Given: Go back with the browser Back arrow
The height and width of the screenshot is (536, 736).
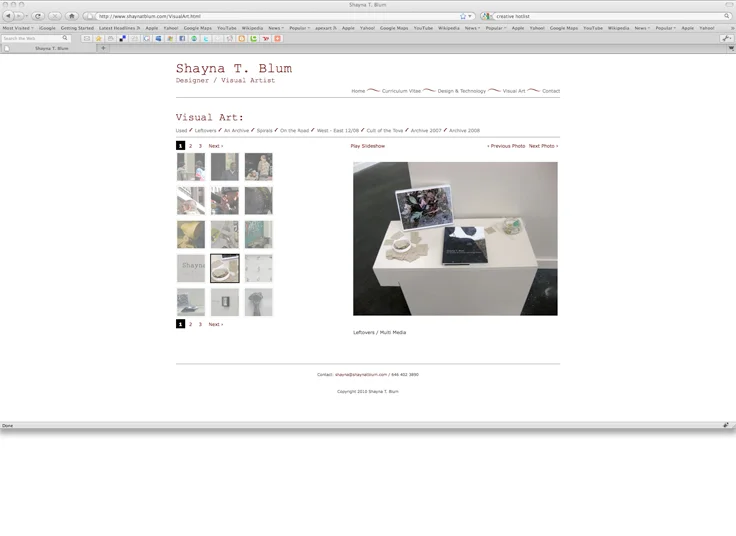Looking at the screenshot, I should pyautogui.click(x=8, y=16).
